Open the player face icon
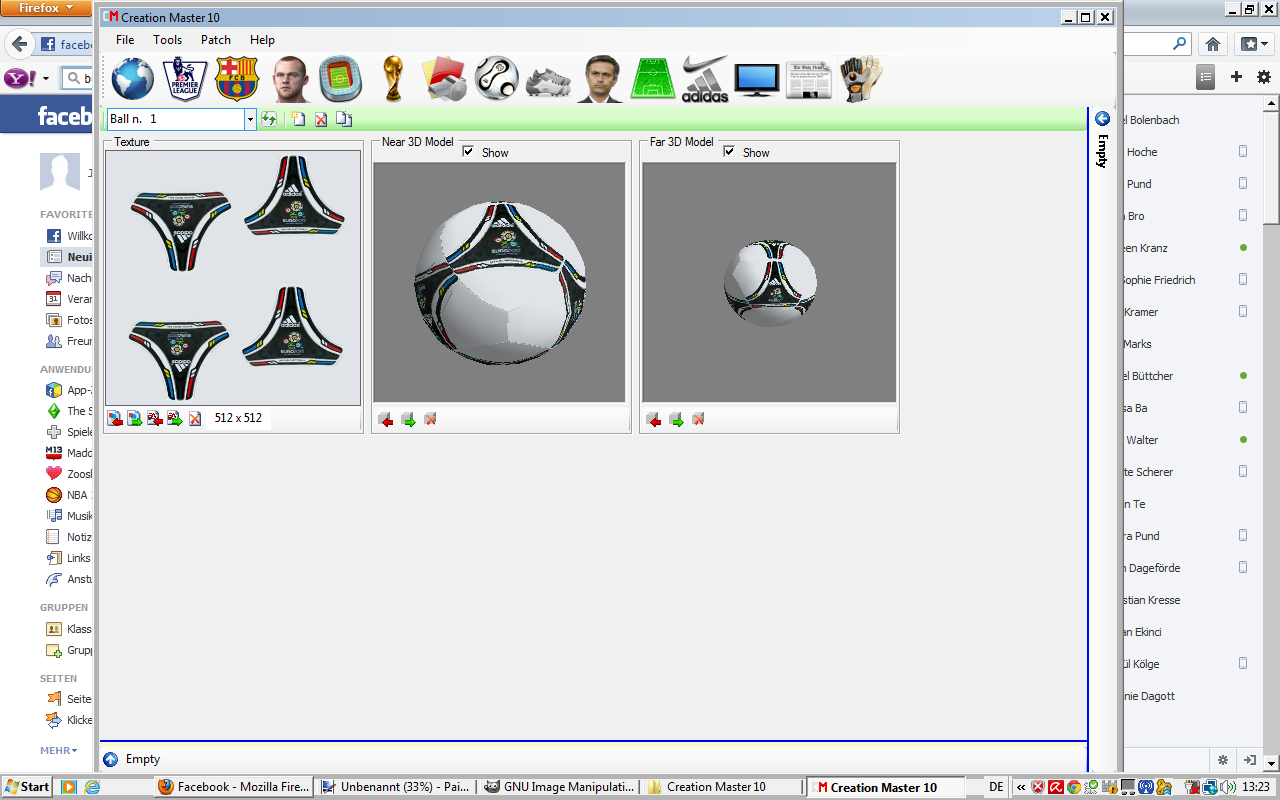Screen dimensions: 1280x800 pyautogui.click(x=290, y=78)
